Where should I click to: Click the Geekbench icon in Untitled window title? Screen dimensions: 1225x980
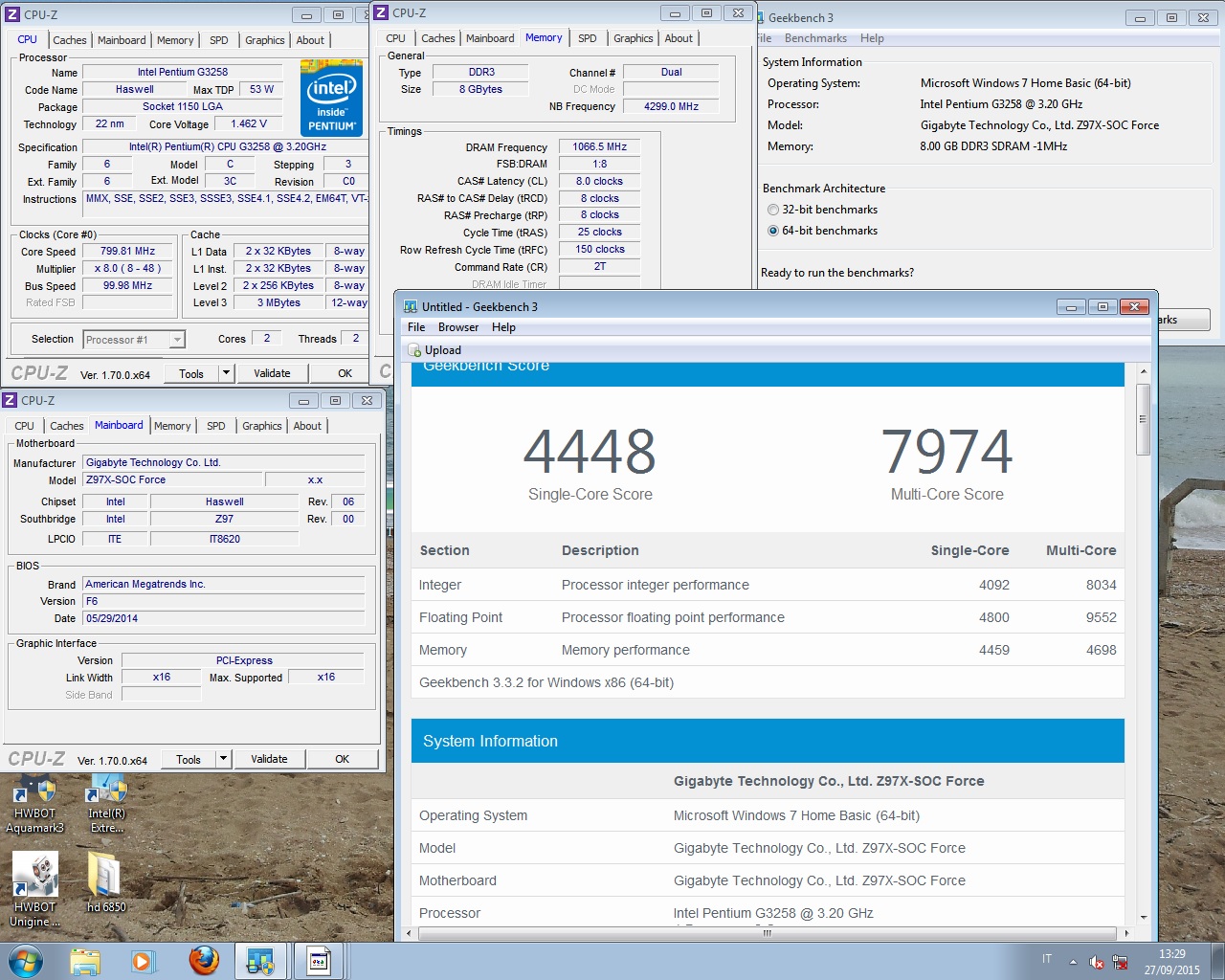411,306
